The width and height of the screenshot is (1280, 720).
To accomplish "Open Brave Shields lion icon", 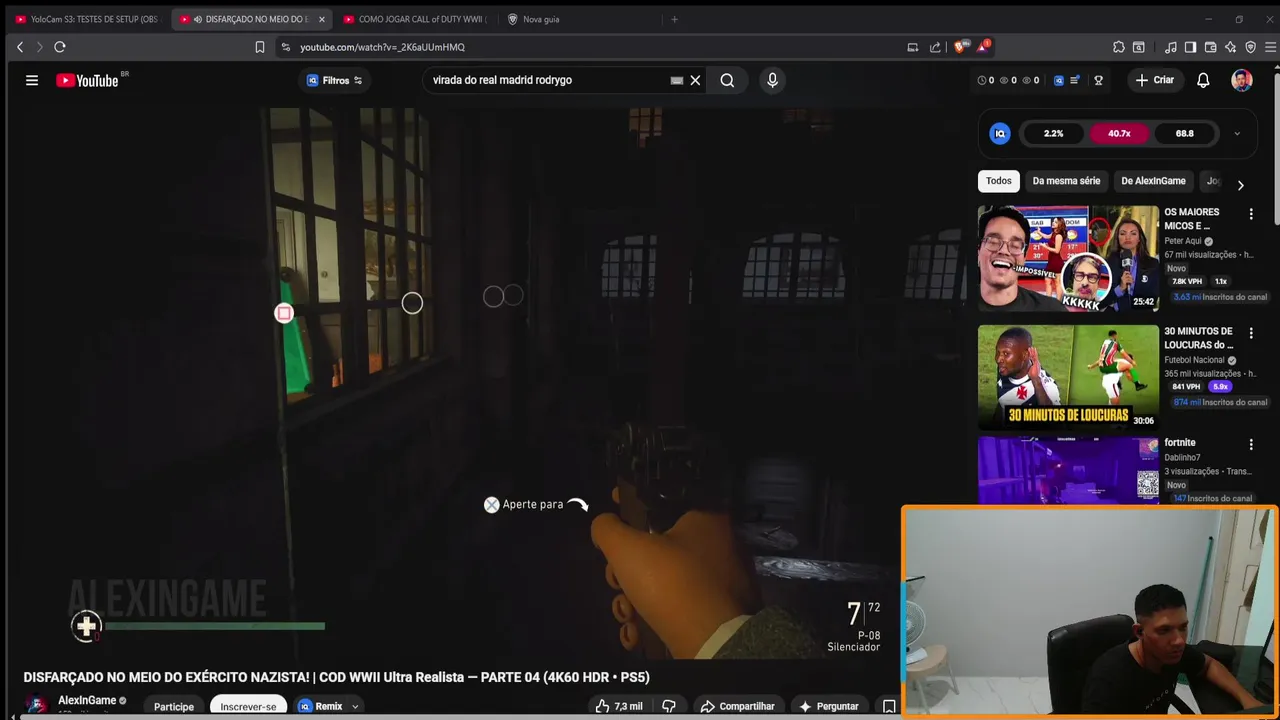I will click(960, 47).
